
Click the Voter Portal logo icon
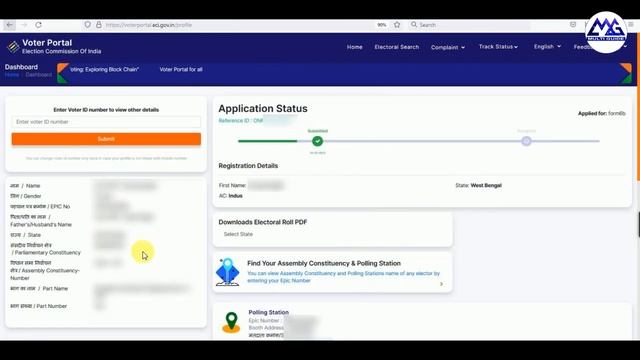click(x=13, y=47)
